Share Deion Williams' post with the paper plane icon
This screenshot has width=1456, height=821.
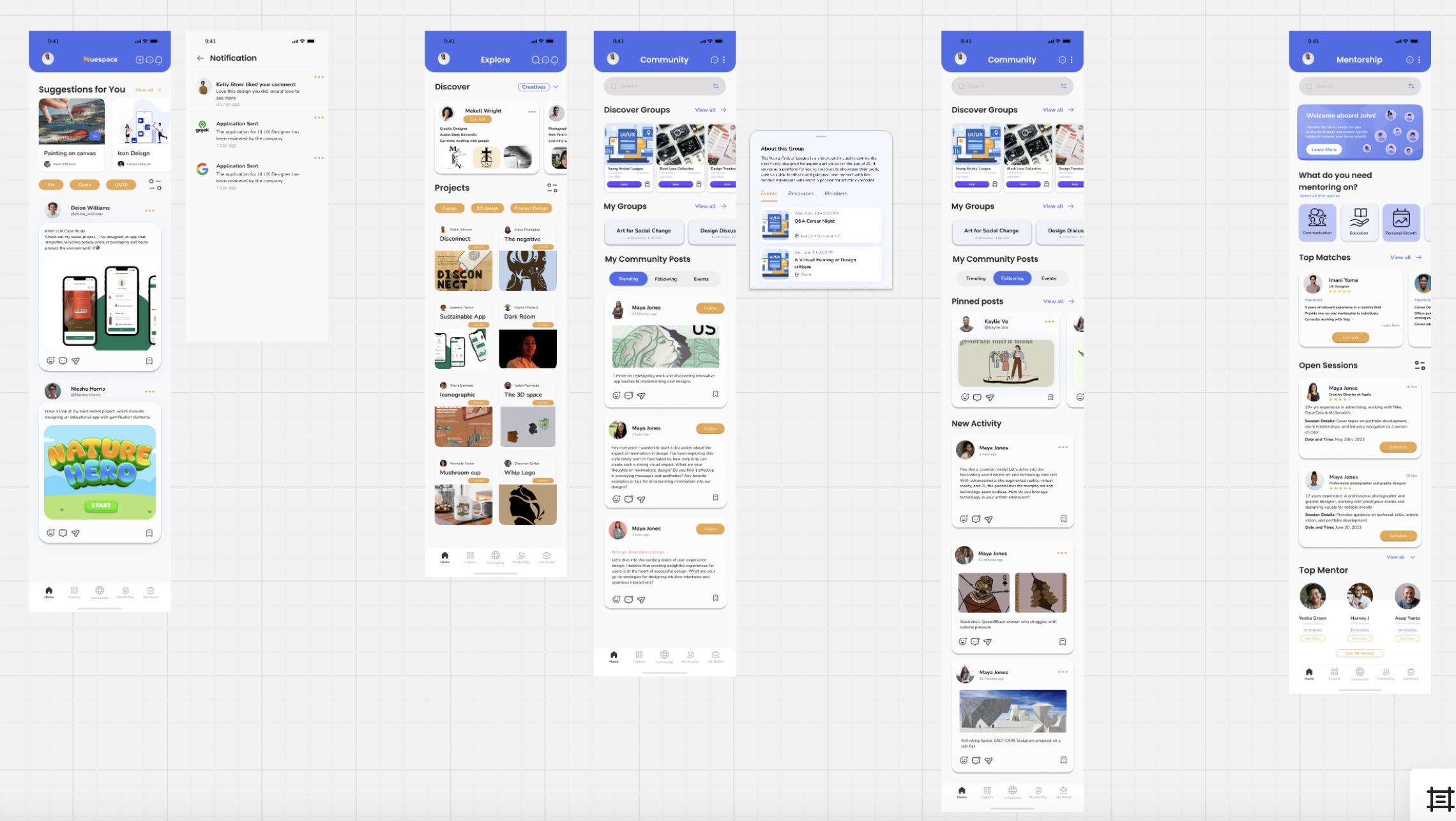(x=75, y=361)
